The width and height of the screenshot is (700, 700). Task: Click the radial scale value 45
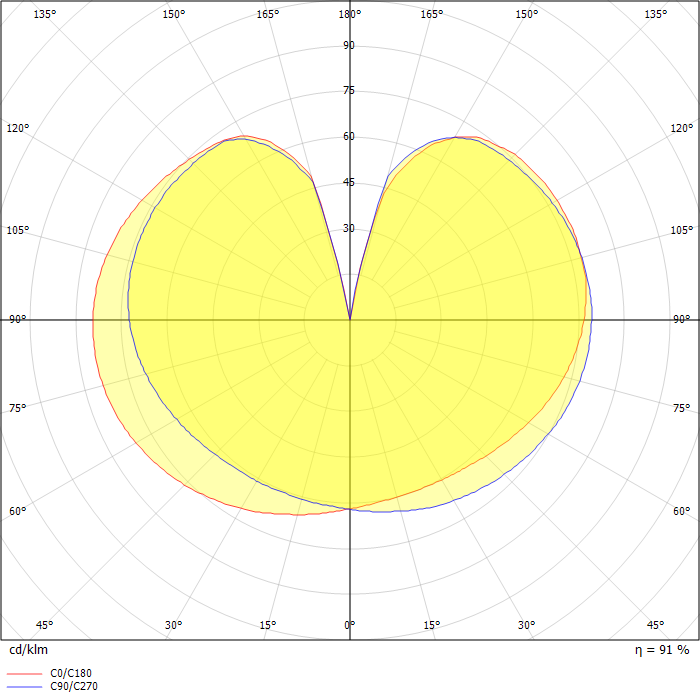pyautogui.click(x=349, y=182)
